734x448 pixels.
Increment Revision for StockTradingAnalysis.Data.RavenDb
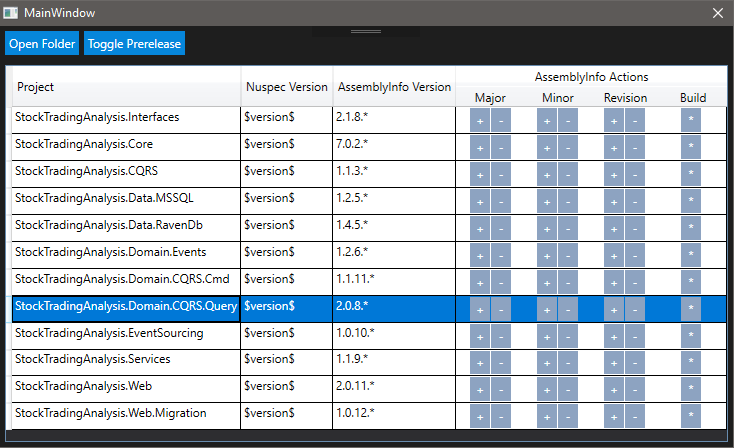[614, 228]
